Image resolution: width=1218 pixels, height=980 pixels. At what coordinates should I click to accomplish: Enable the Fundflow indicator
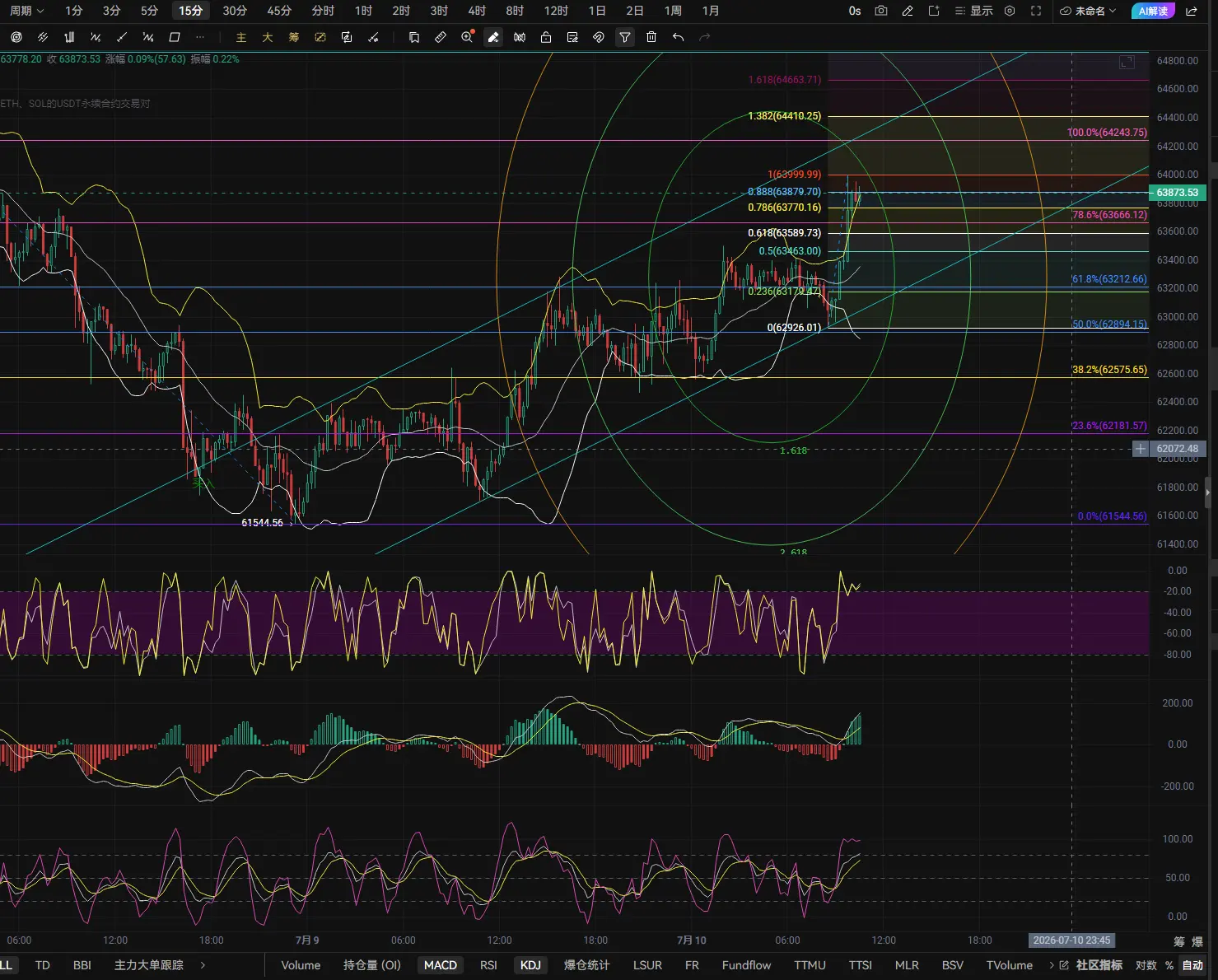(747, 965)
